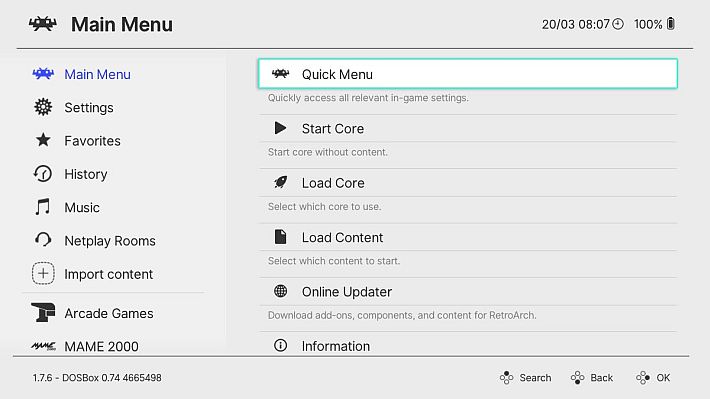The image size is (710, 399).
Task: Select the Arcade Games joystick icon
Action: (x=43, y=312)
